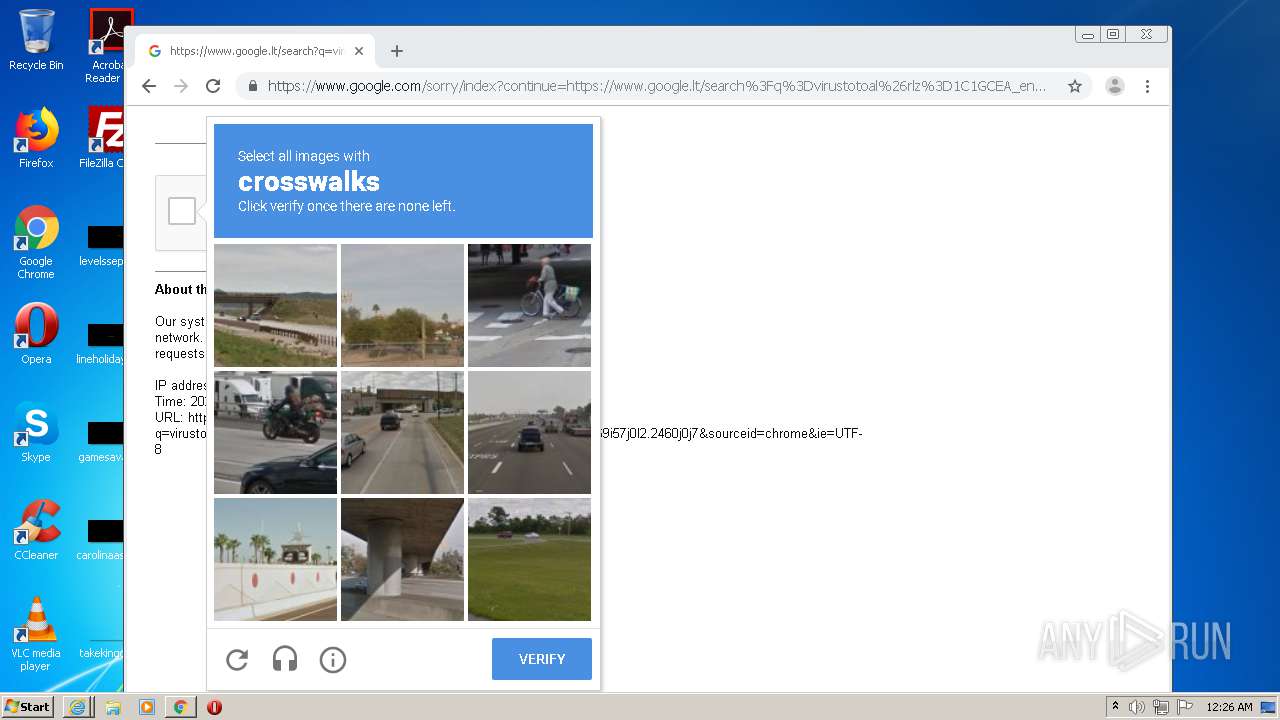Click the address bar URL field
The width and height of the screenshot is (1280, 720).
657,86
